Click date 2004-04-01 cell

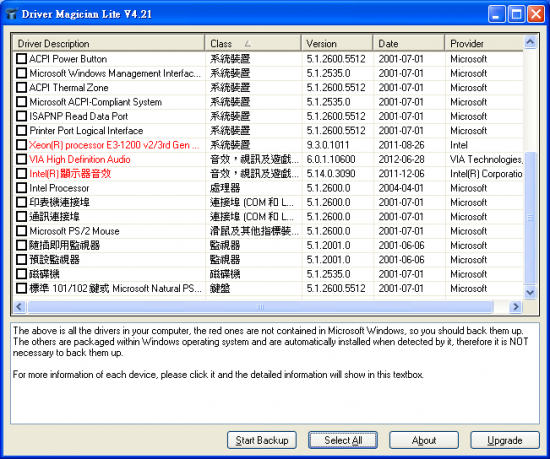point(401,188)
